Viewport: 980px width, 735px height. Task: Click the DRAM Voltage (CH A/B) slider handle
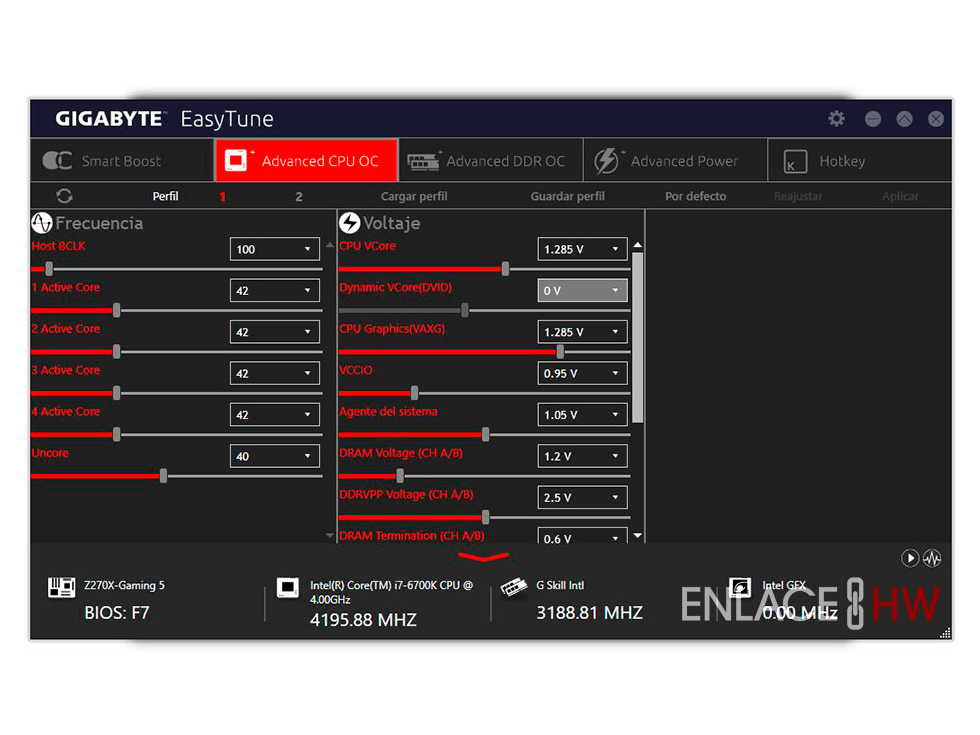click(400, 476)
